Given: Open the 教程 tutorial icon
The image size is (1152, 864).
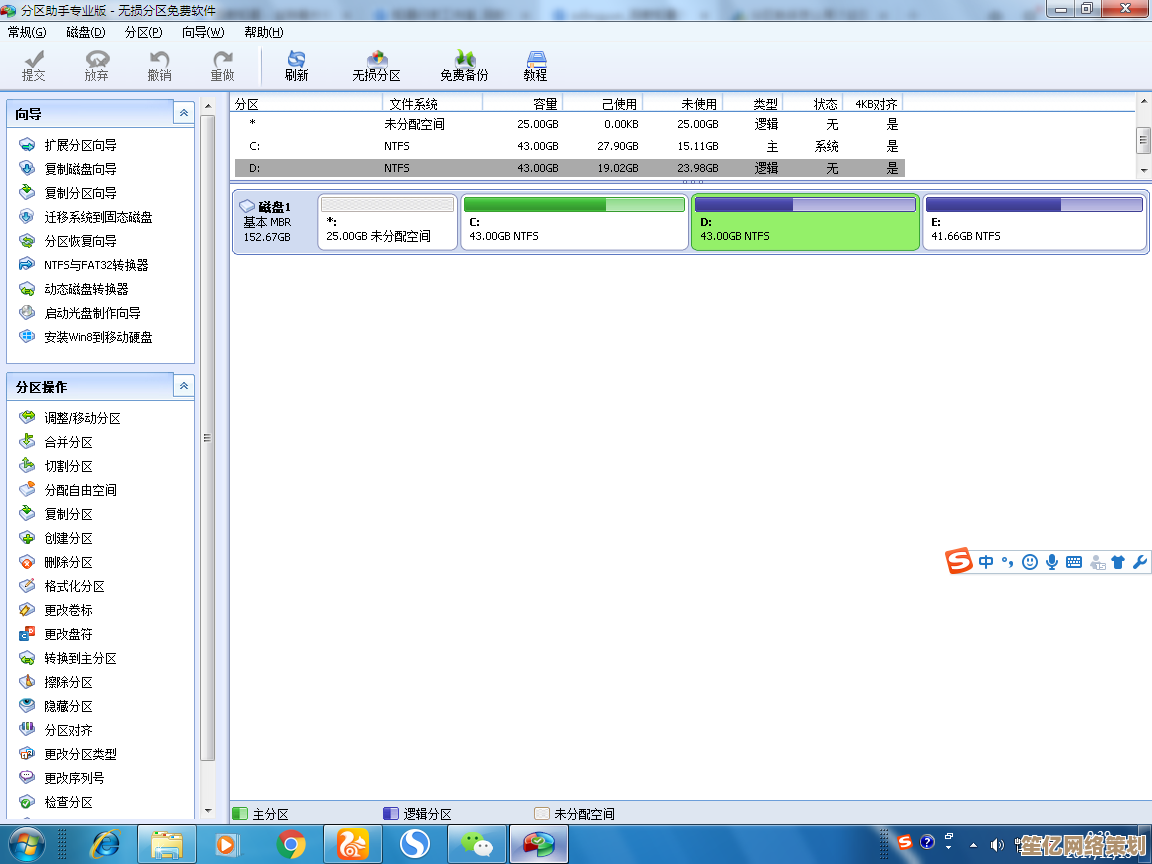Looking at the screenshot, I should 535,66.
